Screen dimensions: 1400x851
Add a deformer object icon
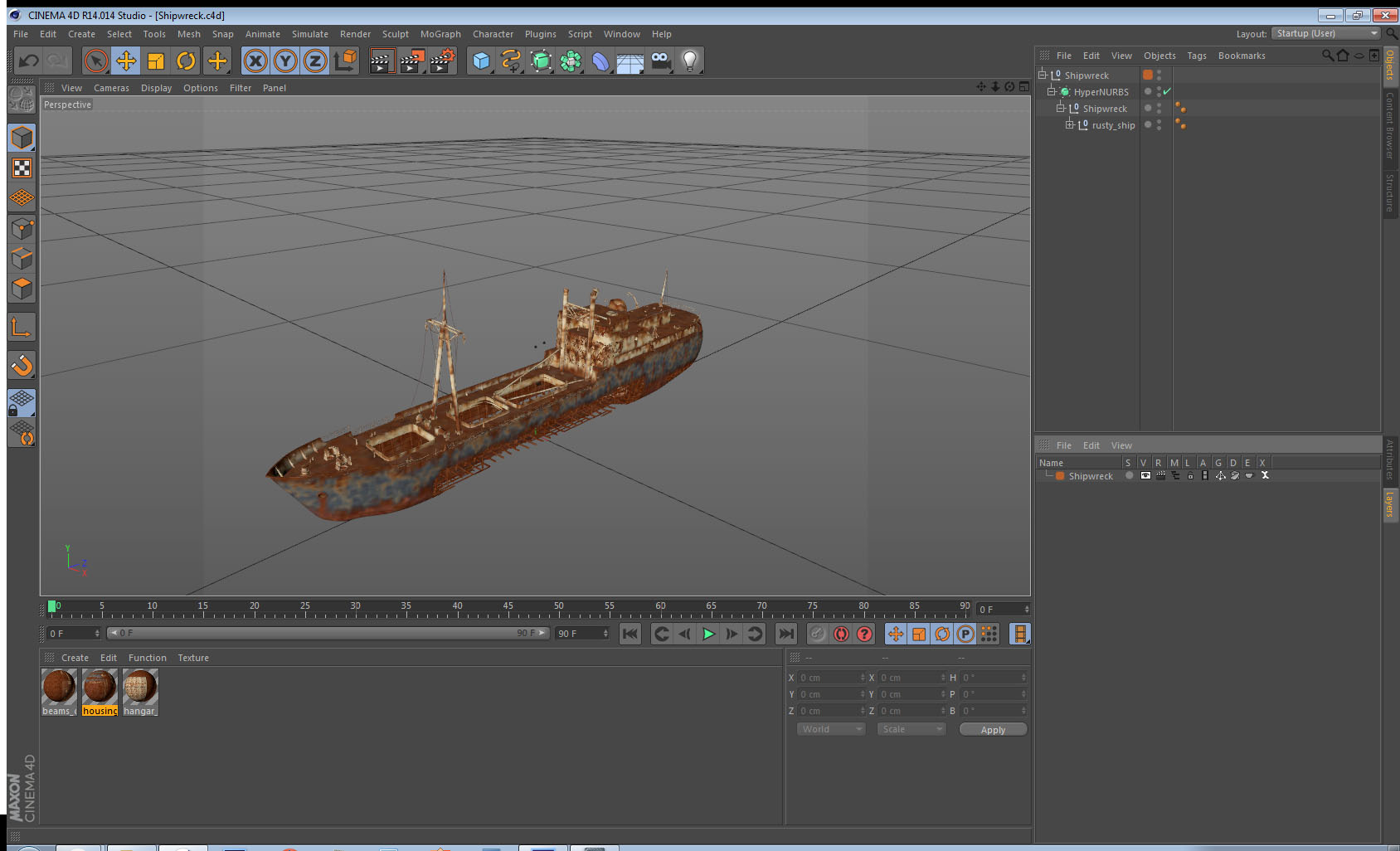click(x=600, y=61)
